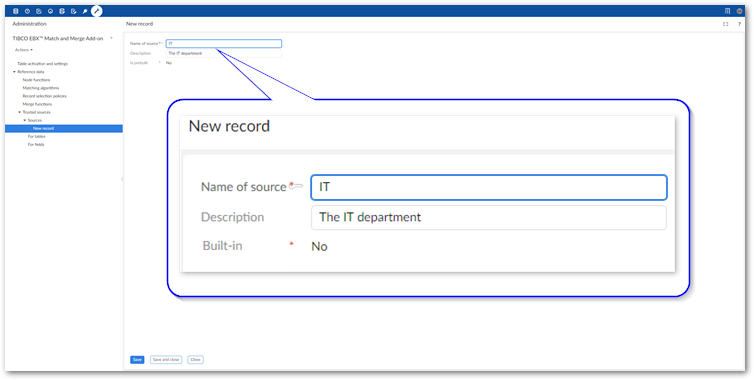Click the Name of source input field

[x=224, y=44]
